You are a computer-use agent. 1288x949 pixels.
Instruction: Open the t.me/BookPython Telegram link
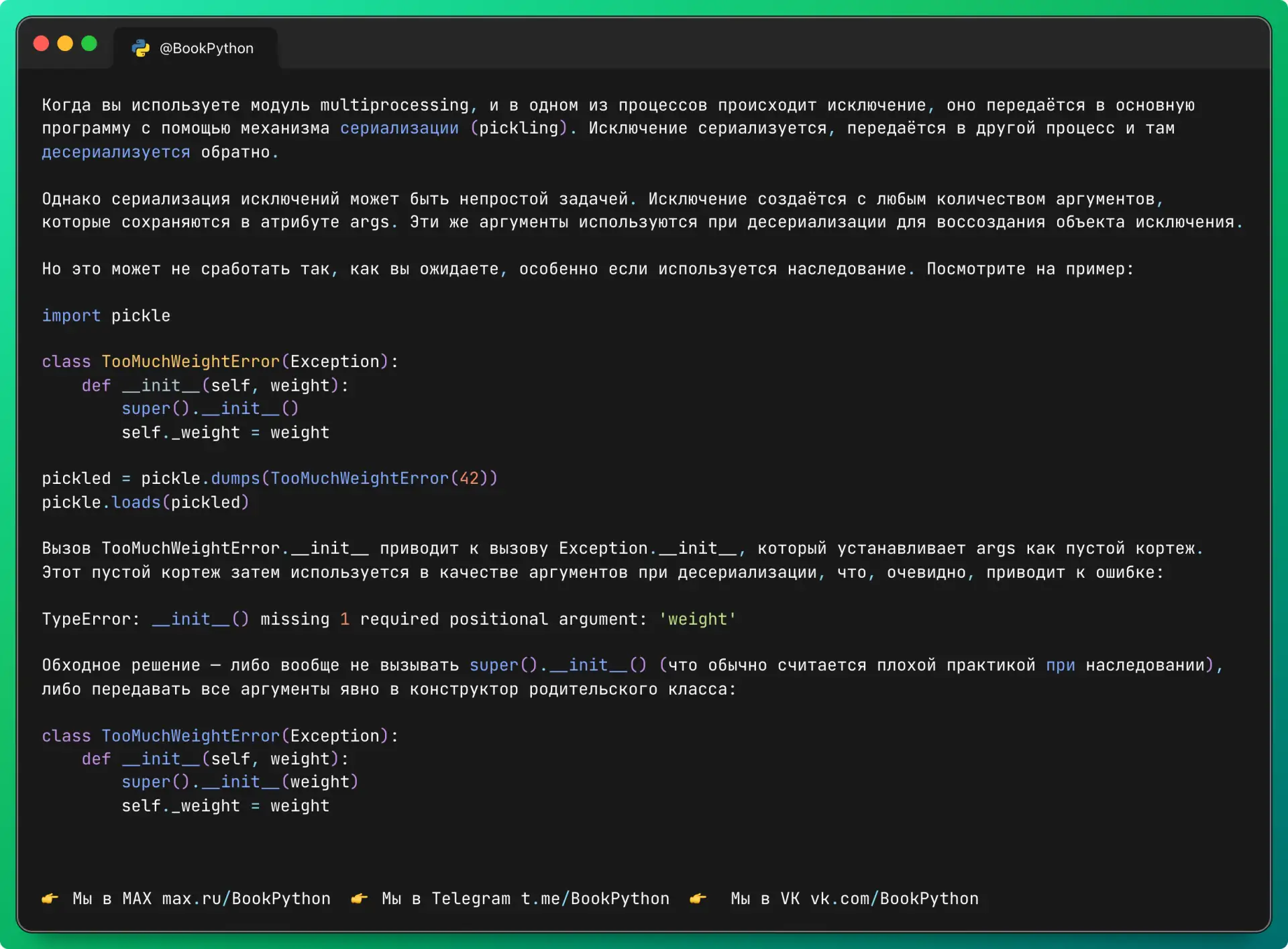[x=595, y=899]
